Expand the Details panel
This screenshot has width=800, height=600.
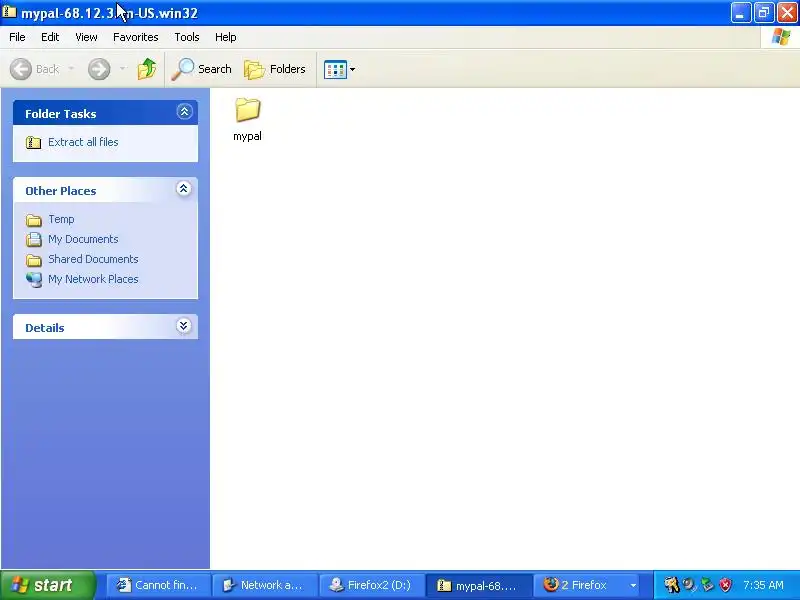[184, 326]
